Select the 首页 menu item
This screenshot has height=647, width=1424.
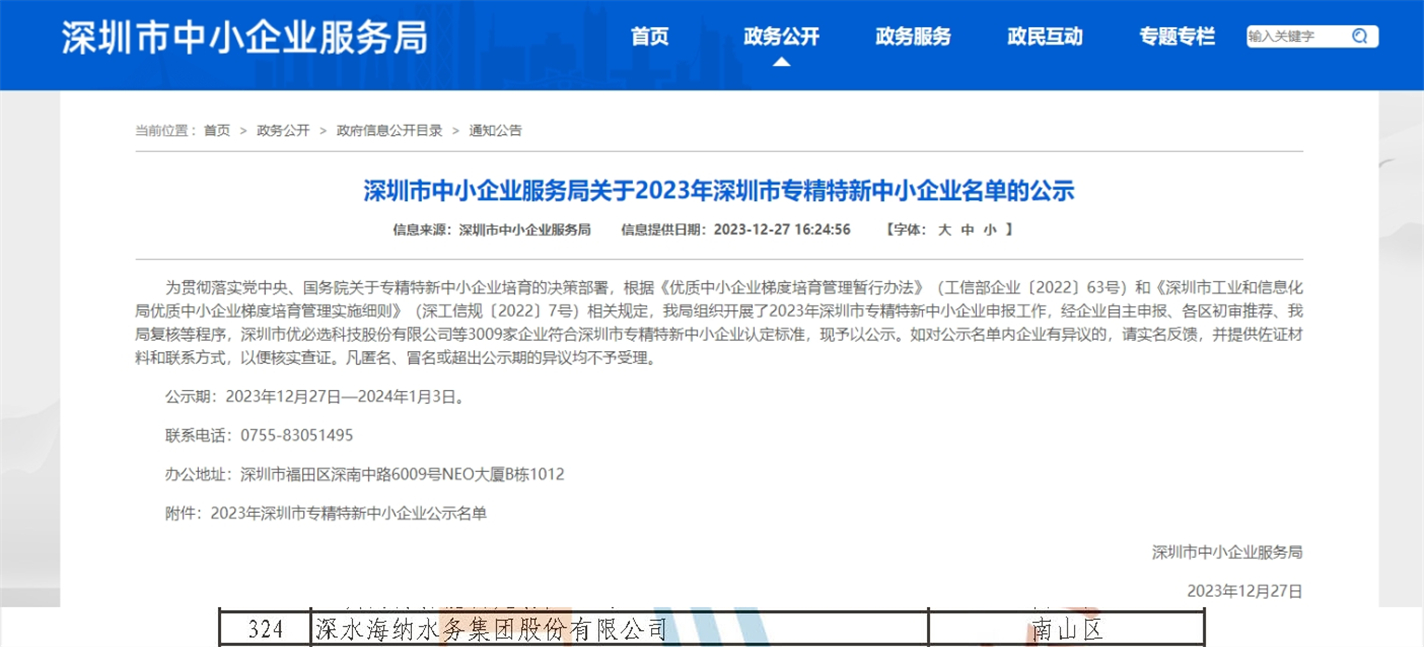650,36
